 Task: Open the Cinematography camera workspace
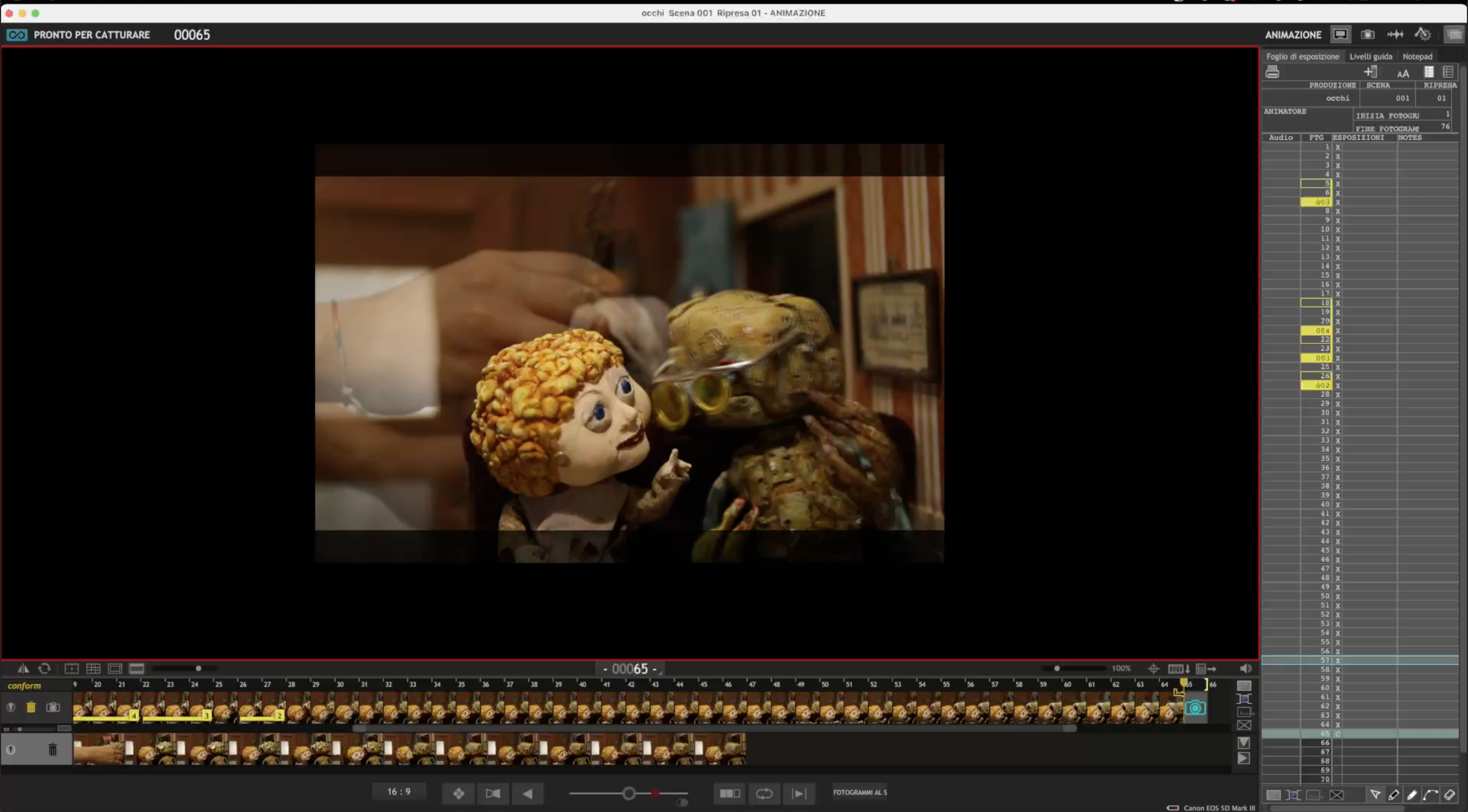click(1367, 34)
